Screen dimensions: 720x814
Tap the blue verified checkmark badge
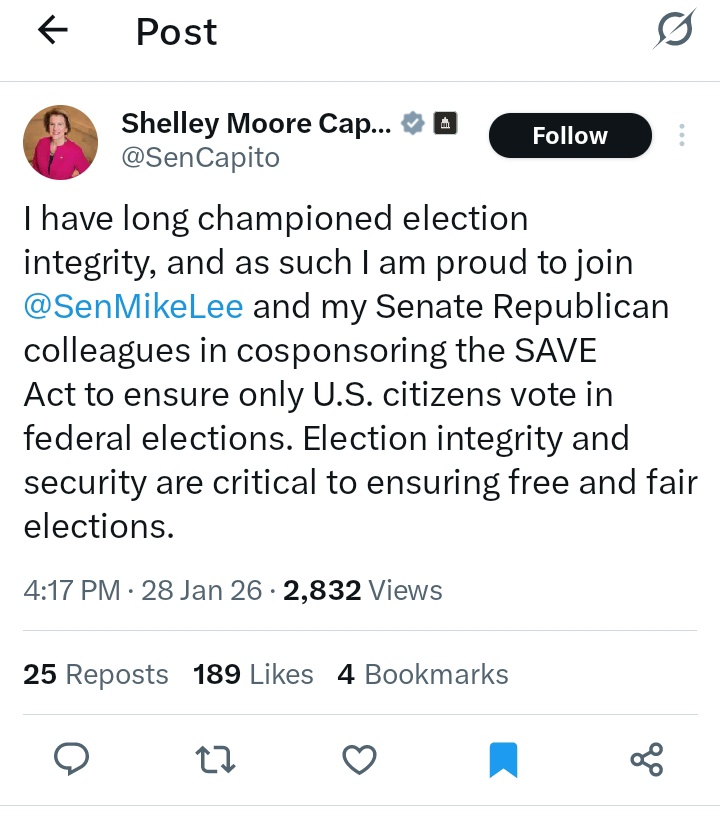click(412, 124)
